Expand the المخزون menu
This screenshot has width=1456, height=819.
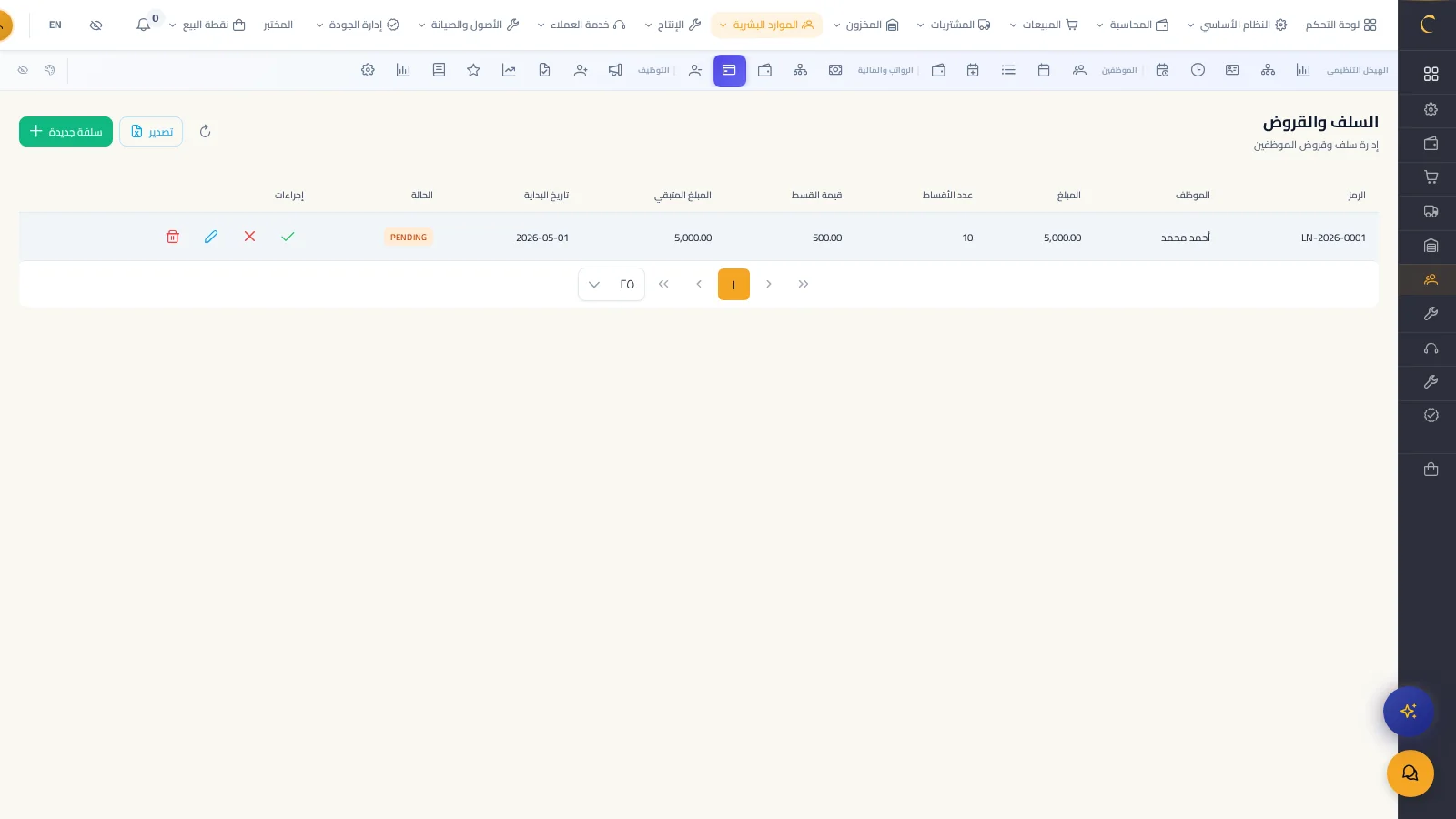coord(865,25)
